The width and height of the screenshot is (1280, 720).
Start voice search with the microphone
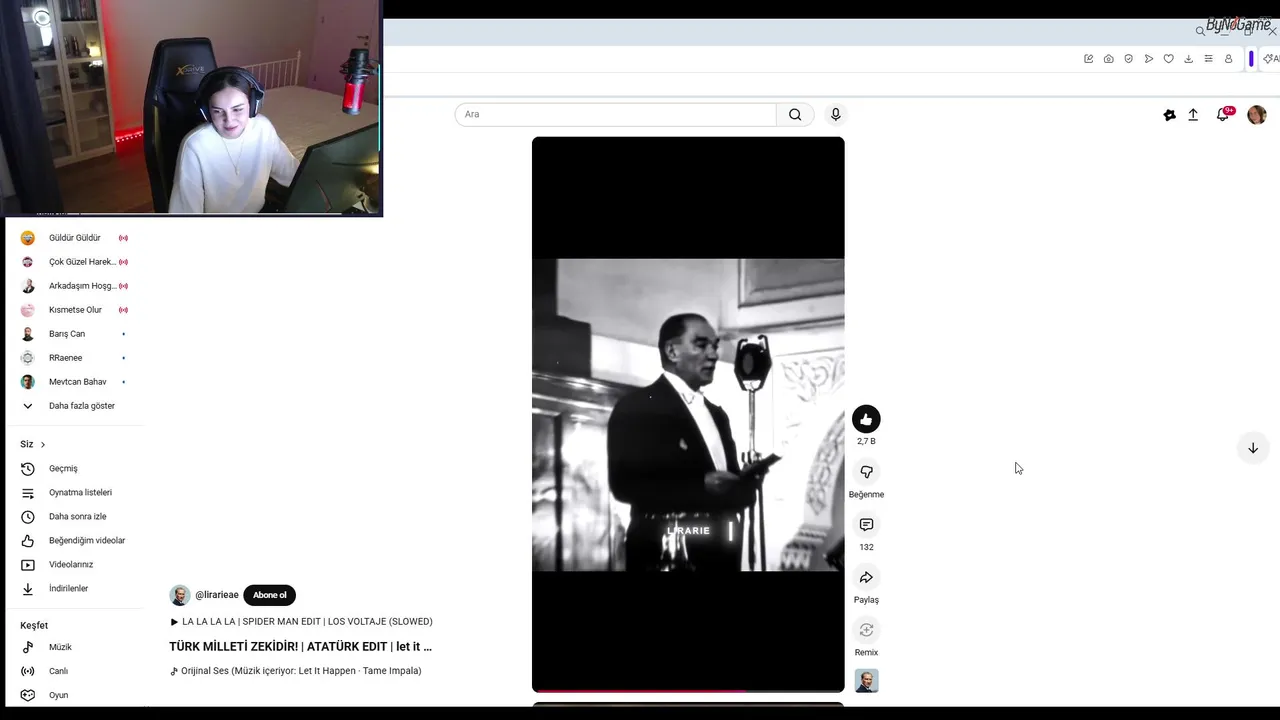coord(836,114)
